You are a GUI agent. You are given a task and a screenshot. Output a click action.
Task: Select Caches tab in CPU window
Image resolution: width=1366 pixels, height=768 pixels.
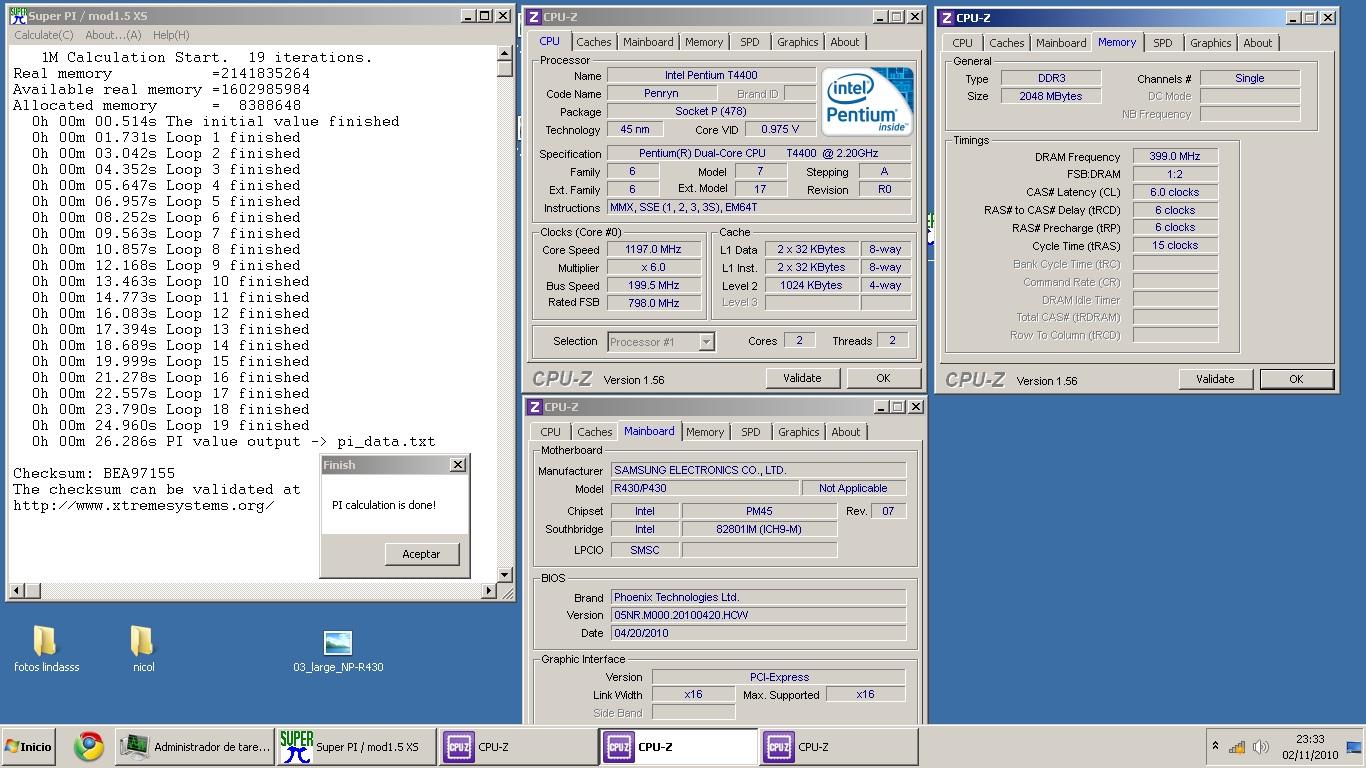point(593,42)
